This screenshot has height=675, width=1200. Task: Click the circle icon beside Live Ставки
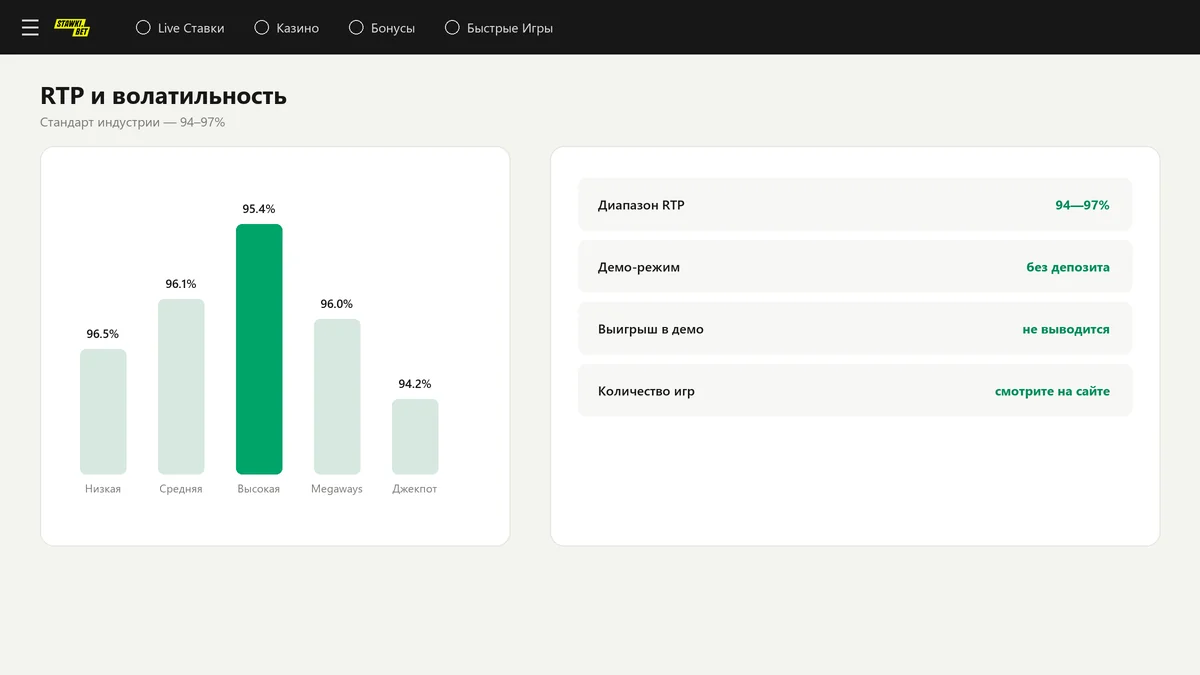point(143,28)
